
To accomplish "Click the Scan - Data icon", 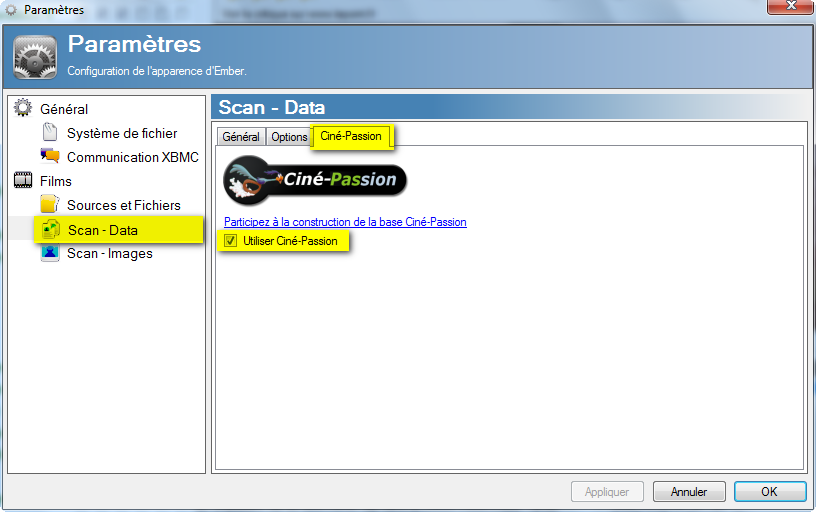I will 51,230.
